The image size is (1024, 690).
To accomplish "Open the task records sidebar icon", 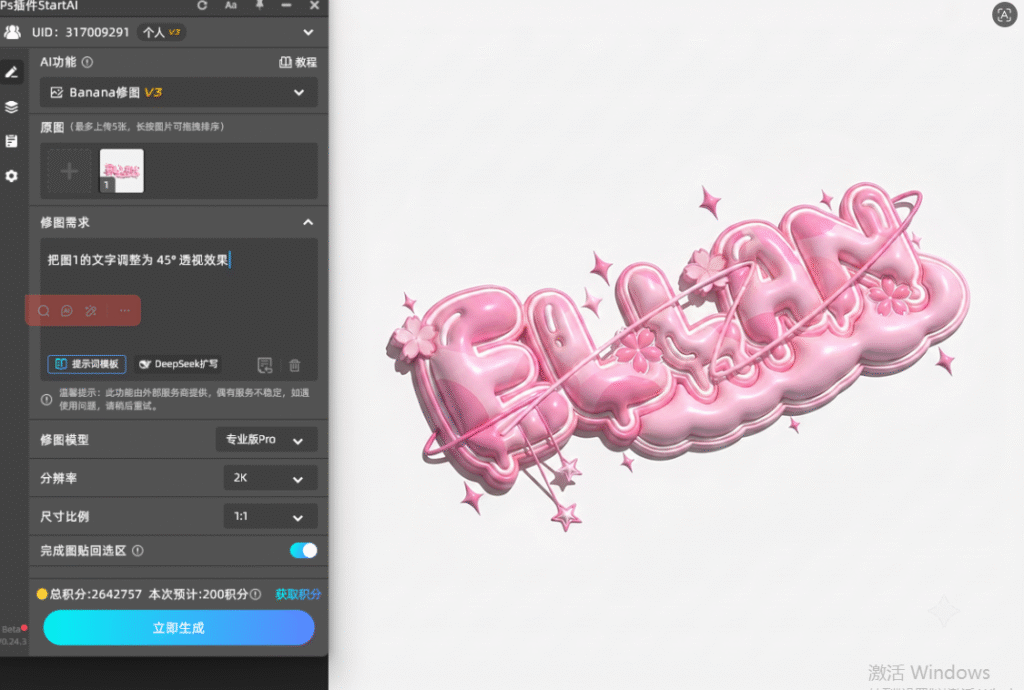I will tap(12, 141).
